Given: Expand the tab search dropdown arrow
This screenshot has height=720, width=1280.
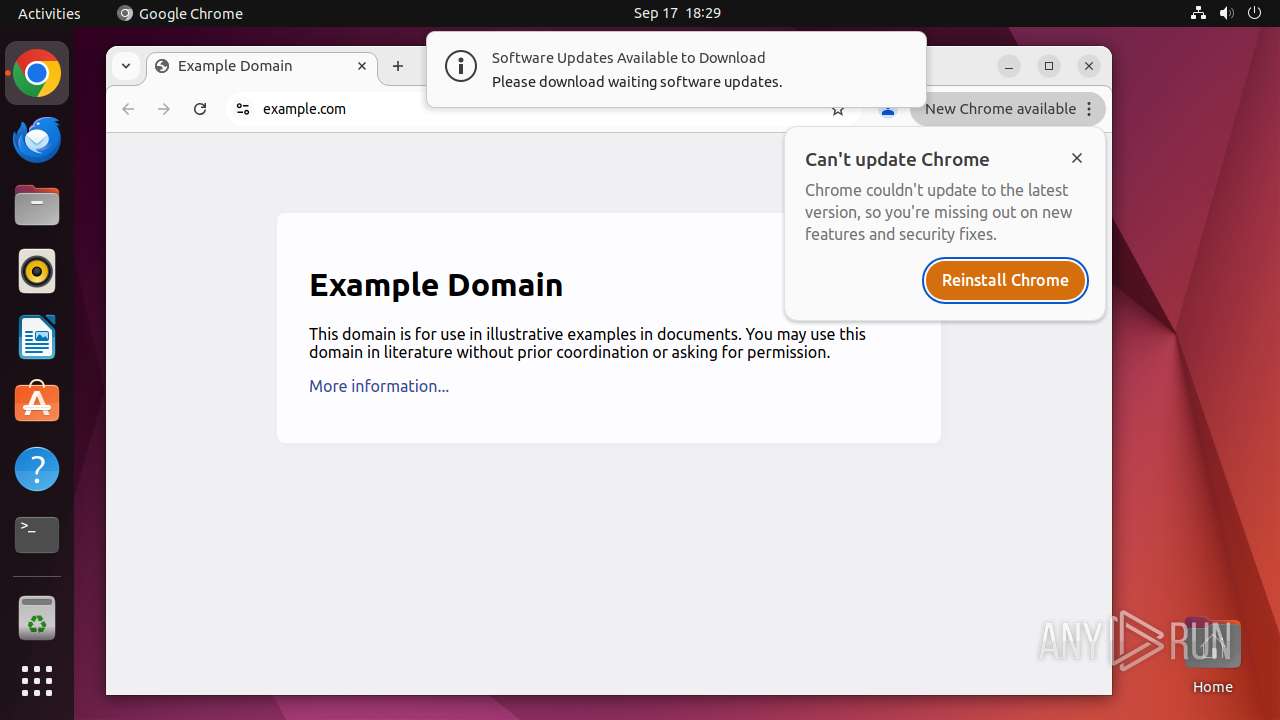Looking at the screenshot, I should coord(126,66).
